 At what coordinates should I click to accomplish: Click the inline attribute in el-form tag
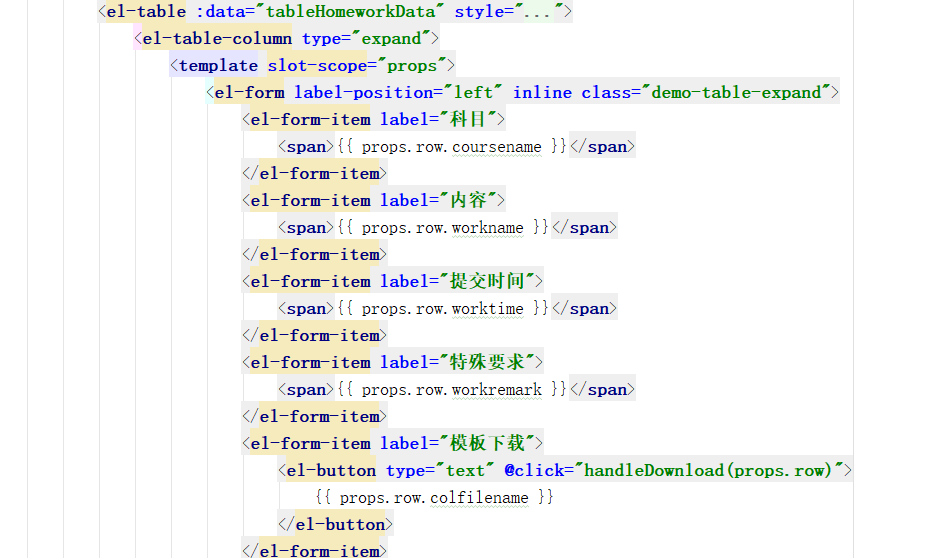[x=542, y=93]
